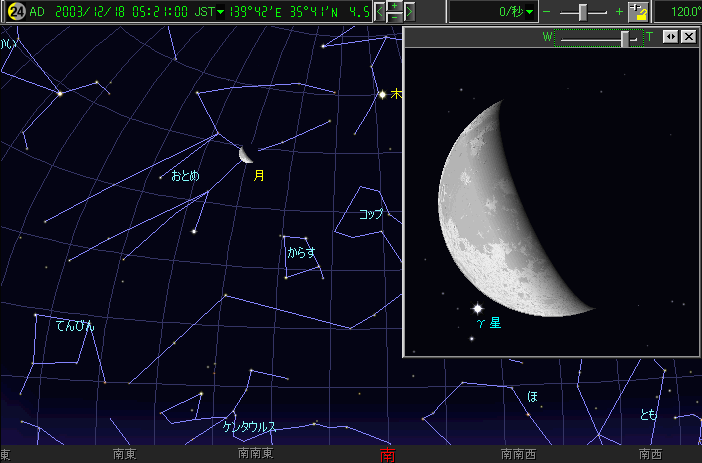Click the red 南 south marker on horizon
This screenshot has width=702, height=463.
click(387, 455)
